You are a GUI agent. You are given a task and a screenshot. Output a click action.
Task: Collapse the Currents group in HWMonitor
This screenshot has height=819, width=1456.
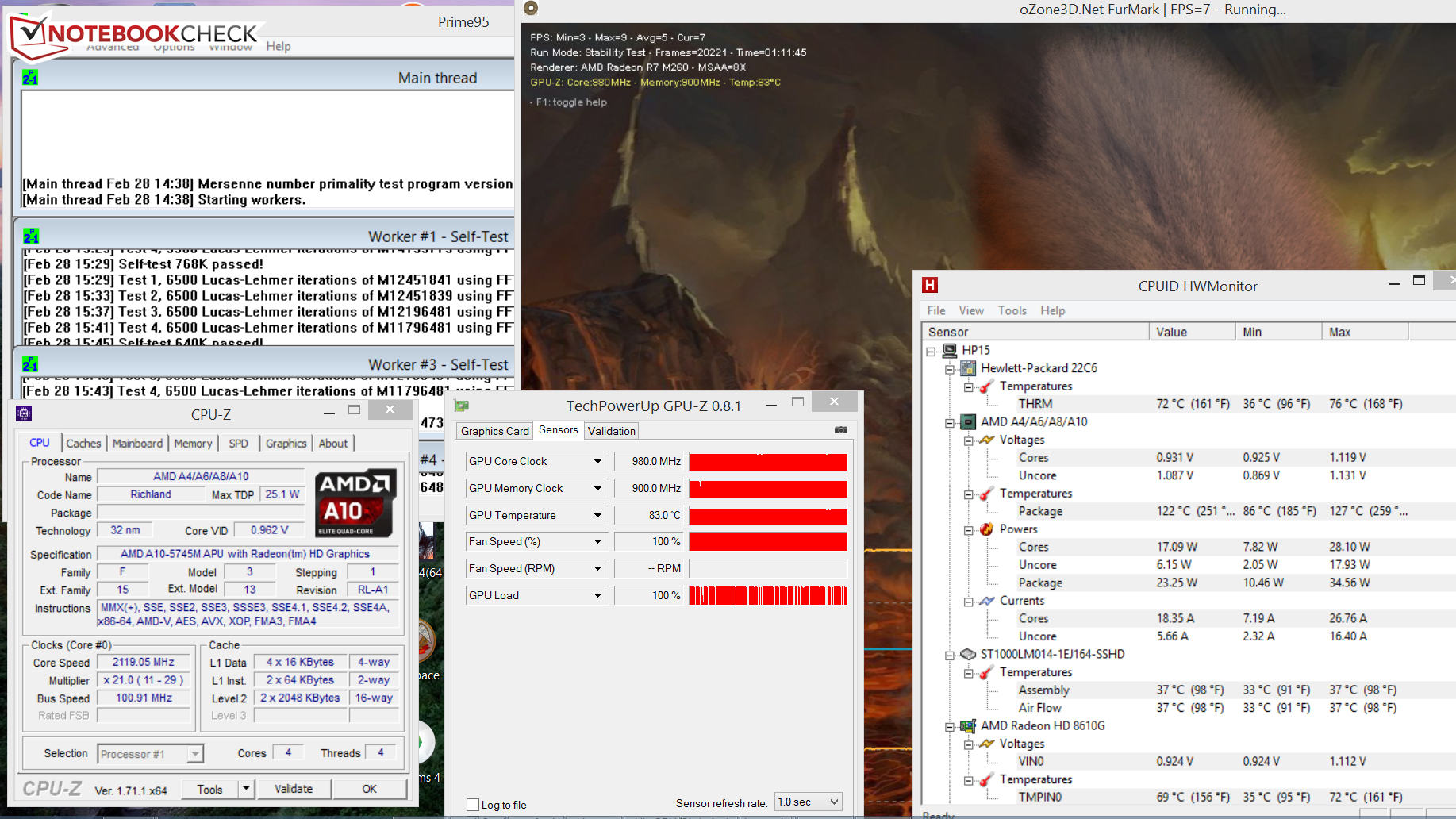[x=969, y=602]
